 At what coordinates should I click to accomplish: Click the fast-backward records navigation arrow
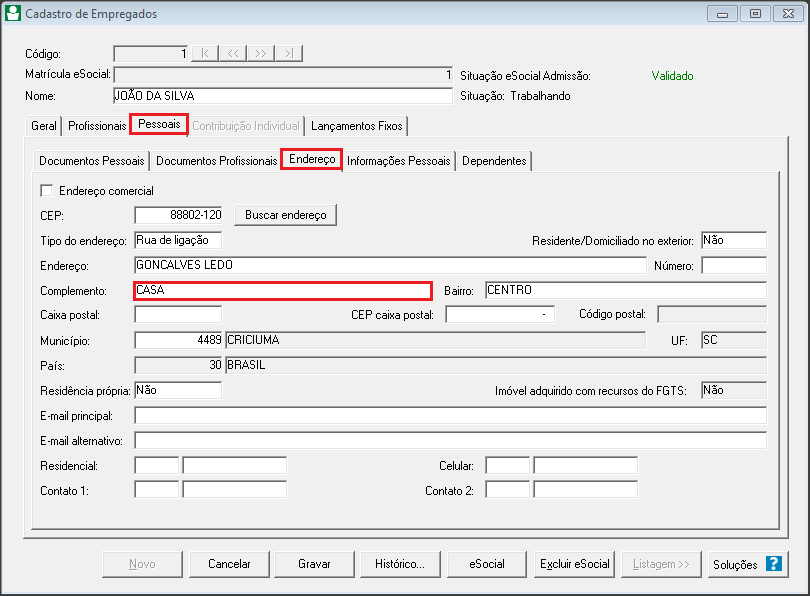[x=233, y=54]
